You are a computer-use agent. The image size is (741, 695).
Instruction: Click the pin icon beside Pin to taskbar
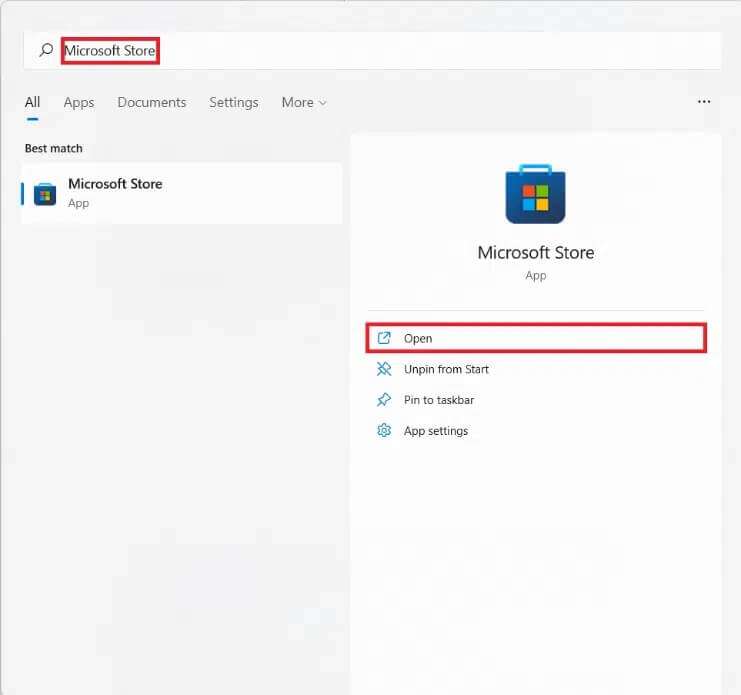(384, 400)
